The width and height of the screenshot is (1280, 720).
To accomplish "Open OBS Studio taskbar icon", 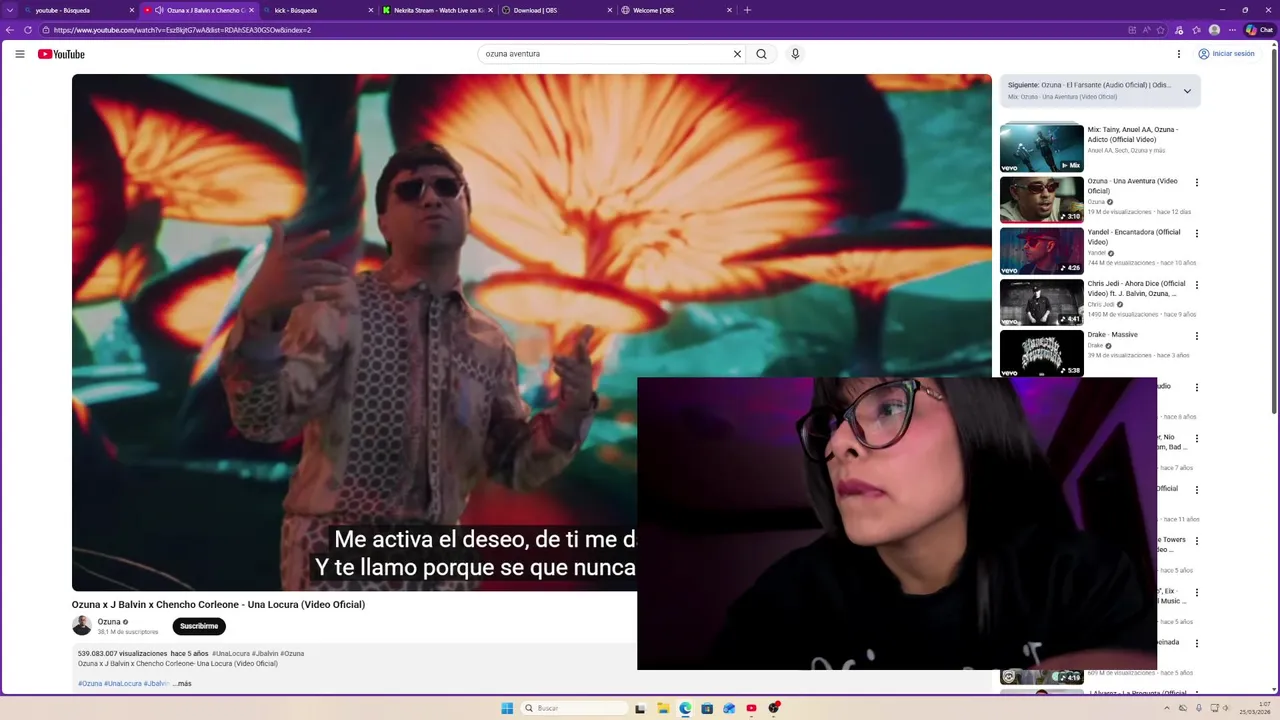I will 774,708.
